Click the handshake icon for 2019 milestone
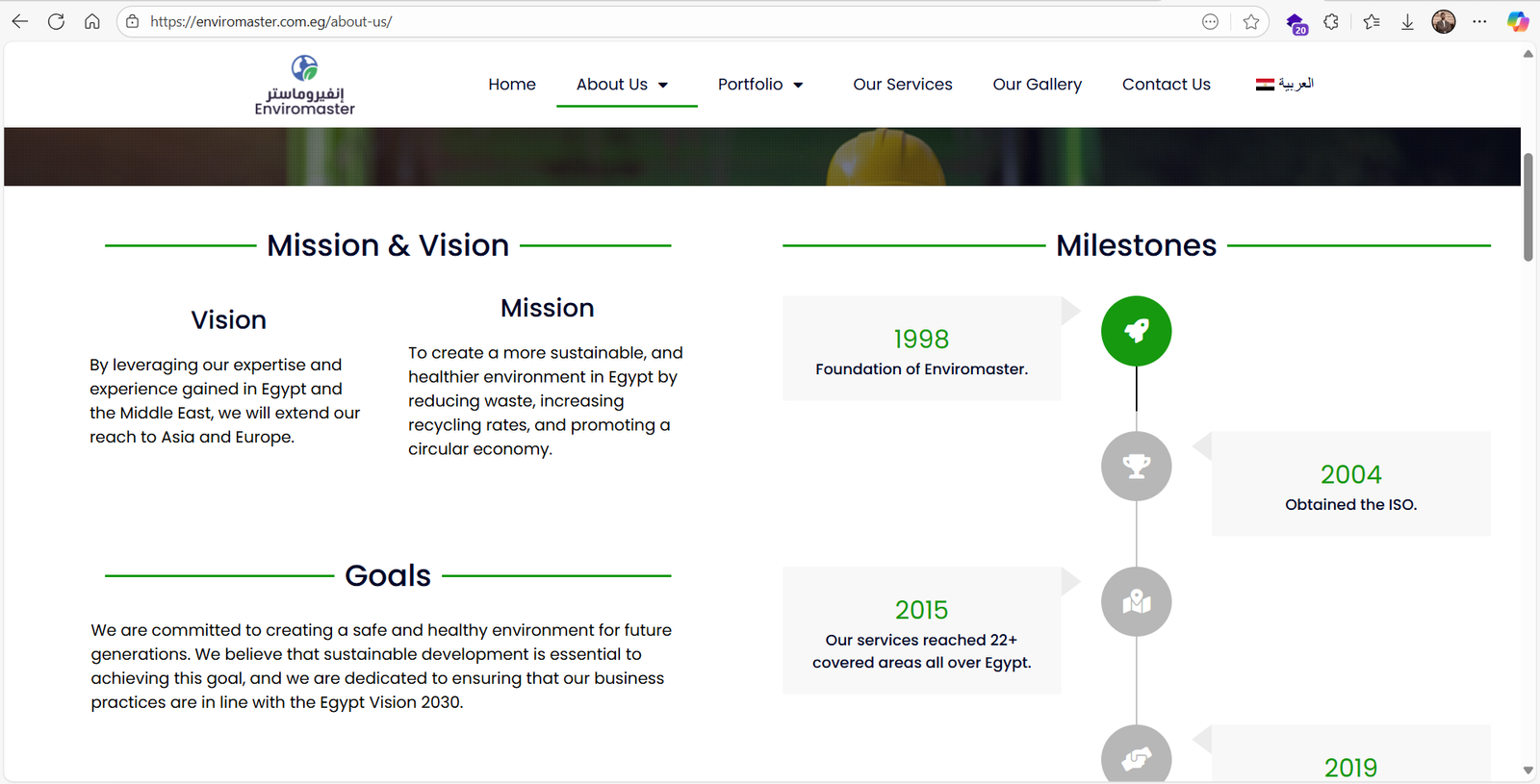Screen dimensions: 1540x784 point(1136,758)
